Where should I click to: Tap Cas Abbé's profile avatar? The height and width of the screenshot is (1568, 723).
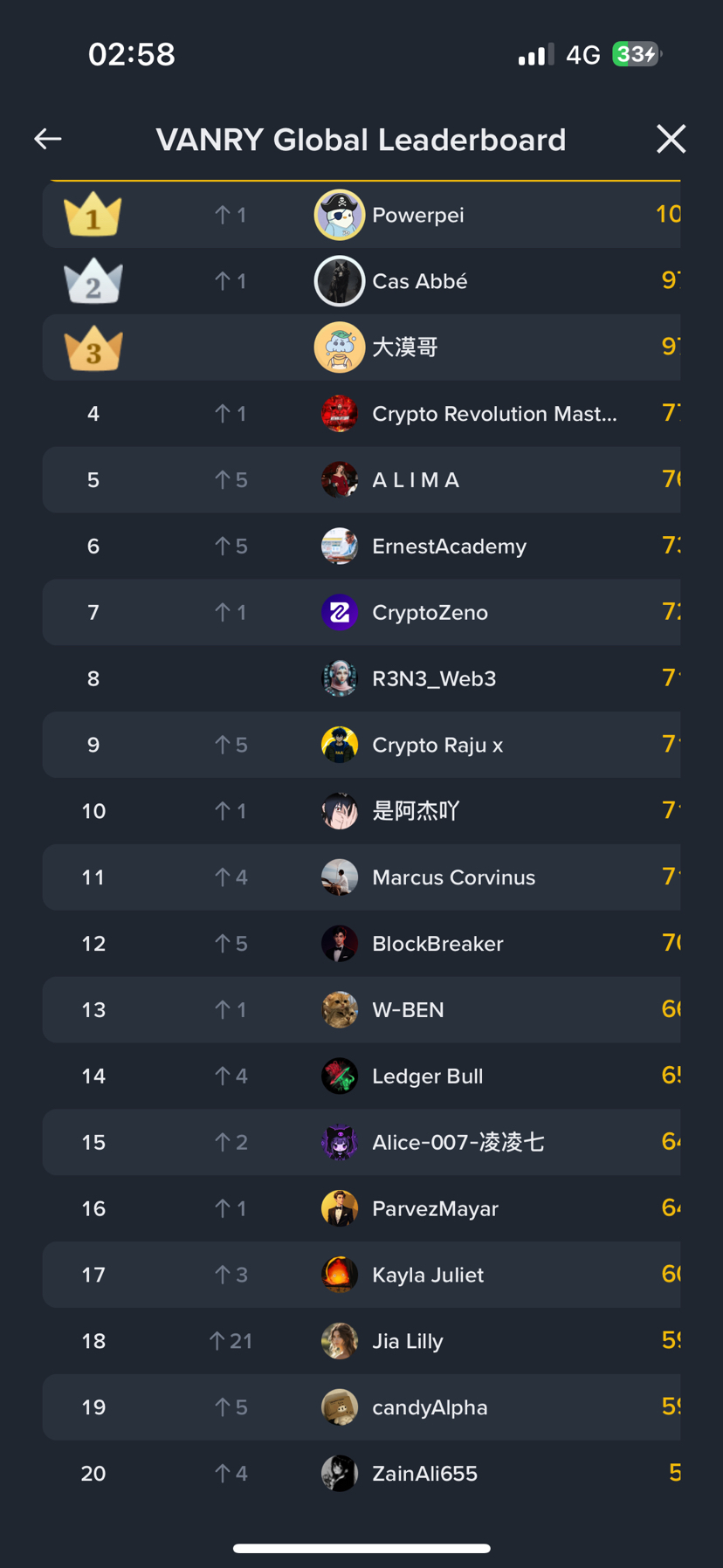click(x=339, y=281)
